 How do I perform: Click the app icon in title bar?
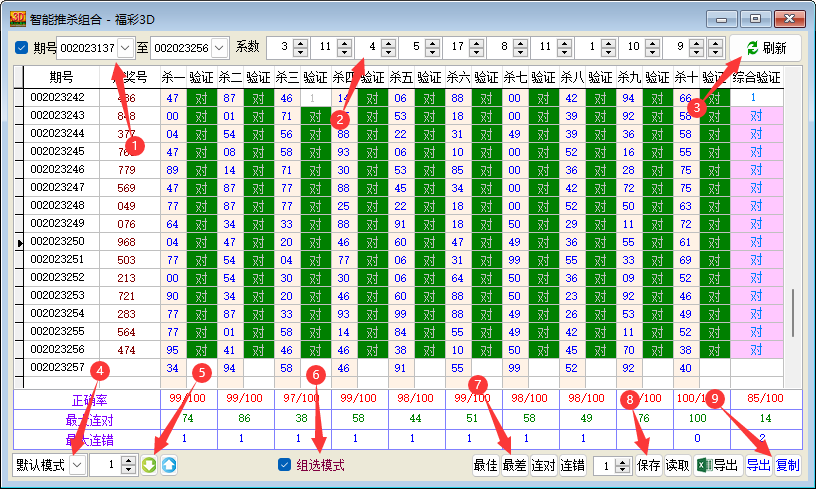(x=16, y=18)
